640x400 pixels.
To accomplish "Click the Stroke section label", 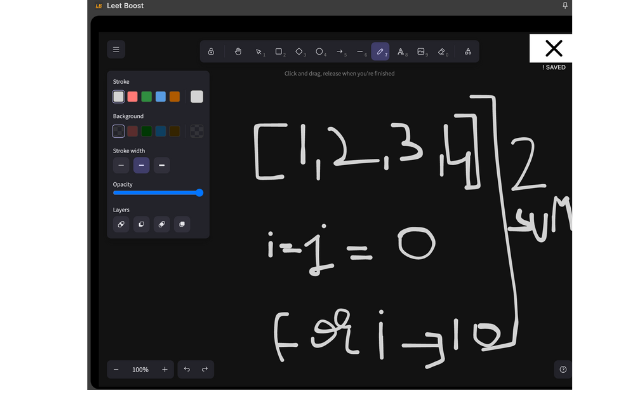I will tap(121, 82).
